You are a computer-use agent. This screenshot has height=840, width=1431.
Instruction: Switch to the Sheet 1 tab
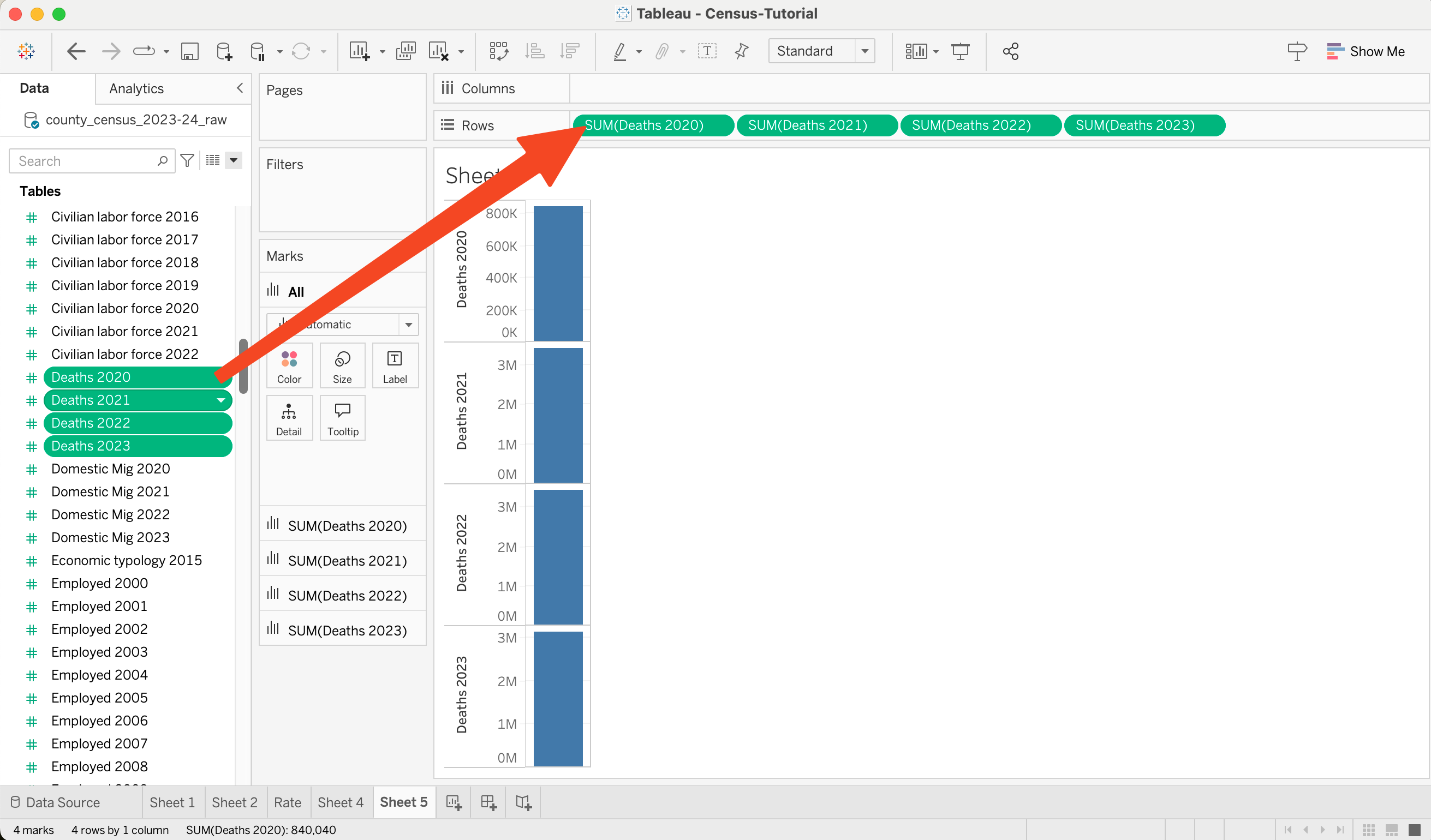(172, 802)
